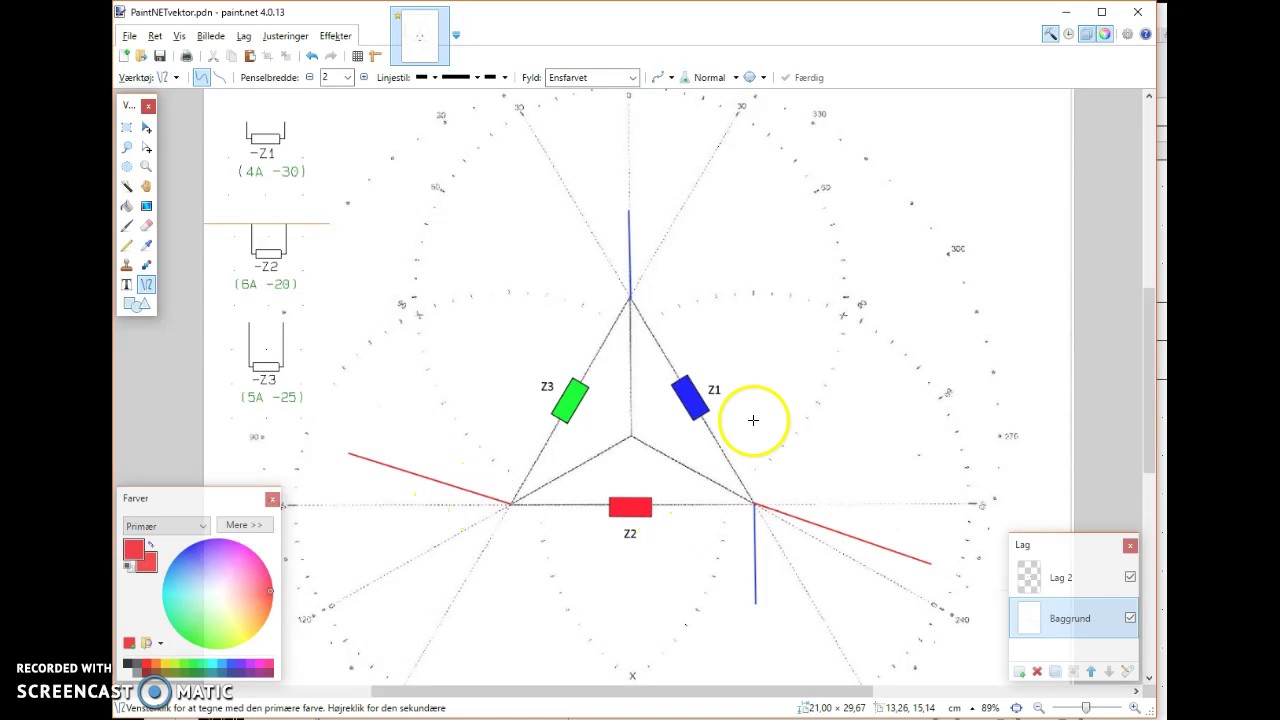Select the Ellipse Select tool
Image resolution: width=1280 pixels, height=720 pixels.
pyautogui.click(x=127, y=167)
